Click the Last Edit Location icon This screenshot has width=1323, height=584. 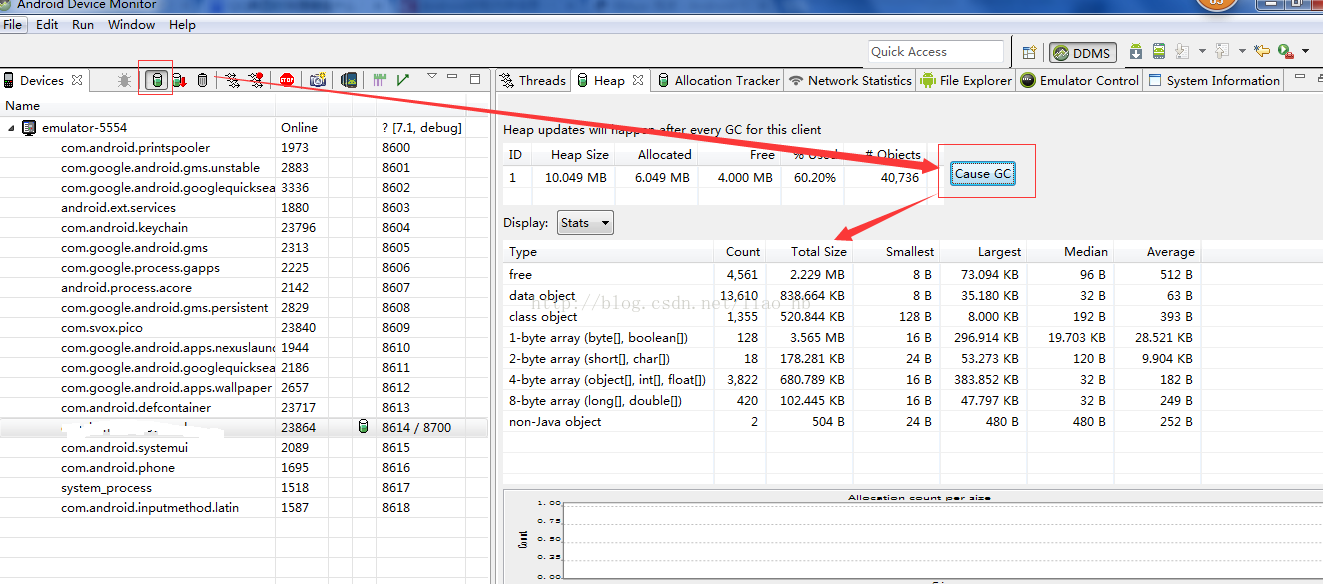[1262, 51]
